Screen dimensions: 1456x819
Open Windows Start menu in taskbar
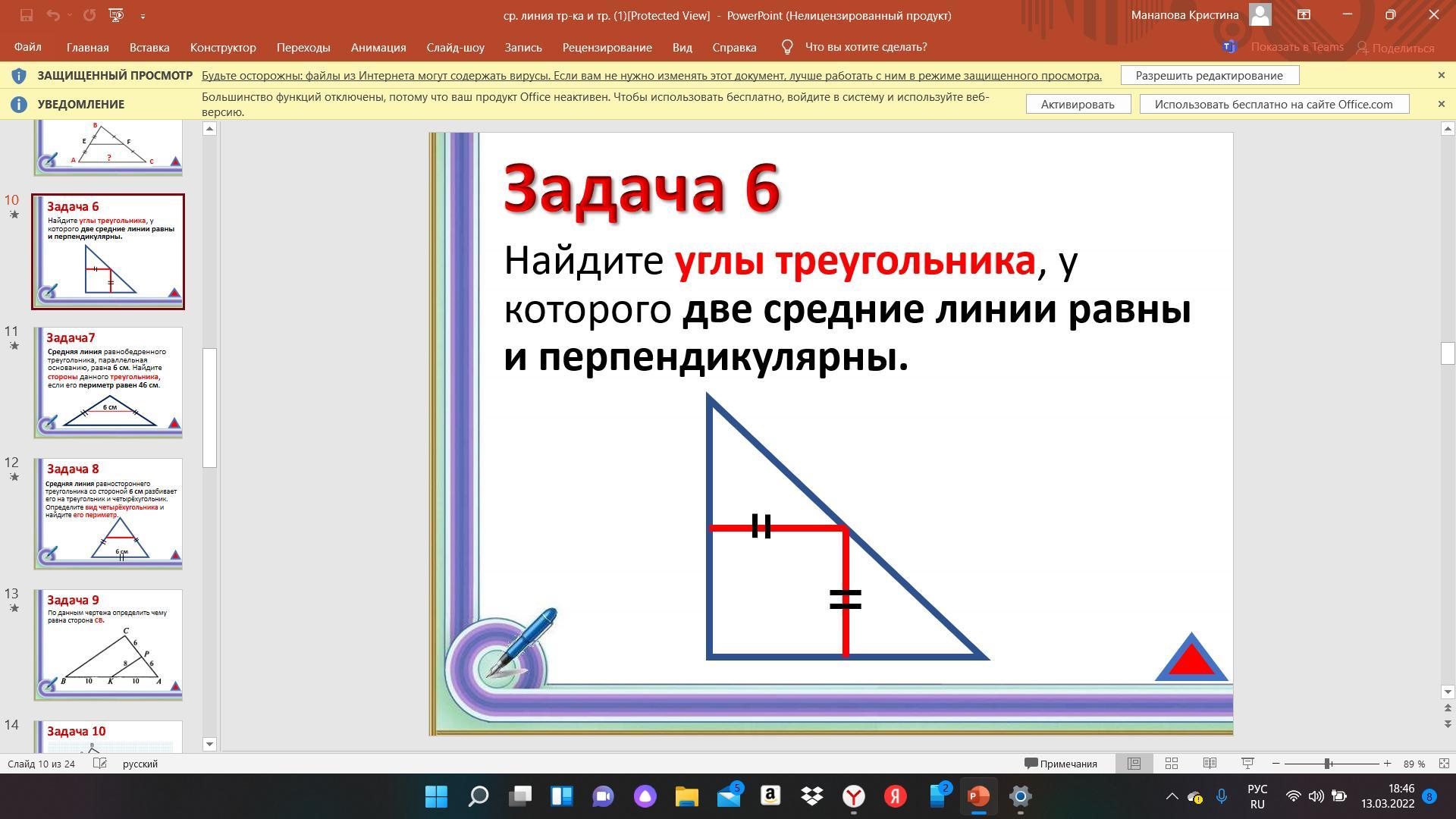436,796
